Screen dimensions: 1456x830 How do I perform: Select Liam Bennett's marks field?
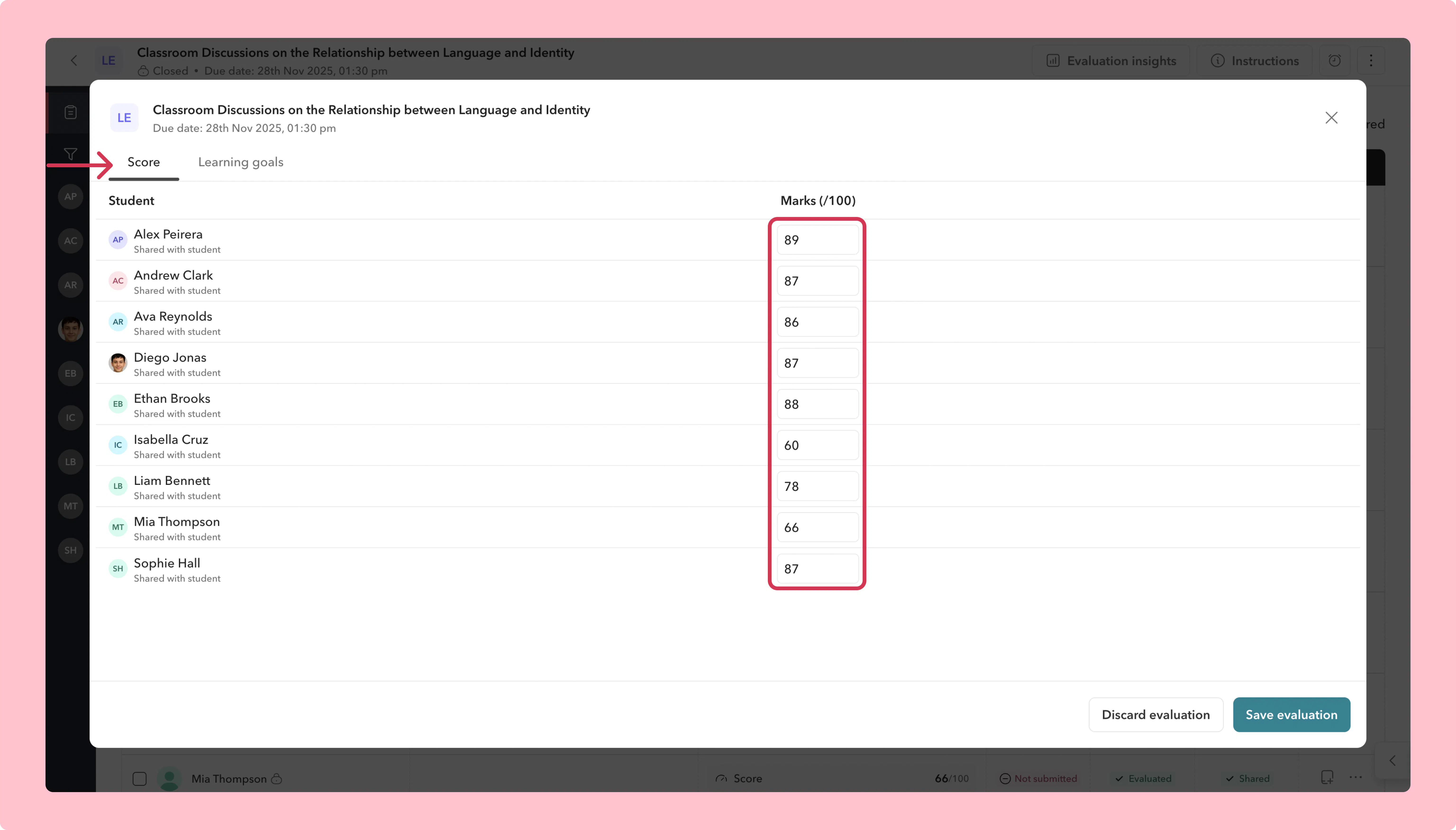click(x=817, y=486)
